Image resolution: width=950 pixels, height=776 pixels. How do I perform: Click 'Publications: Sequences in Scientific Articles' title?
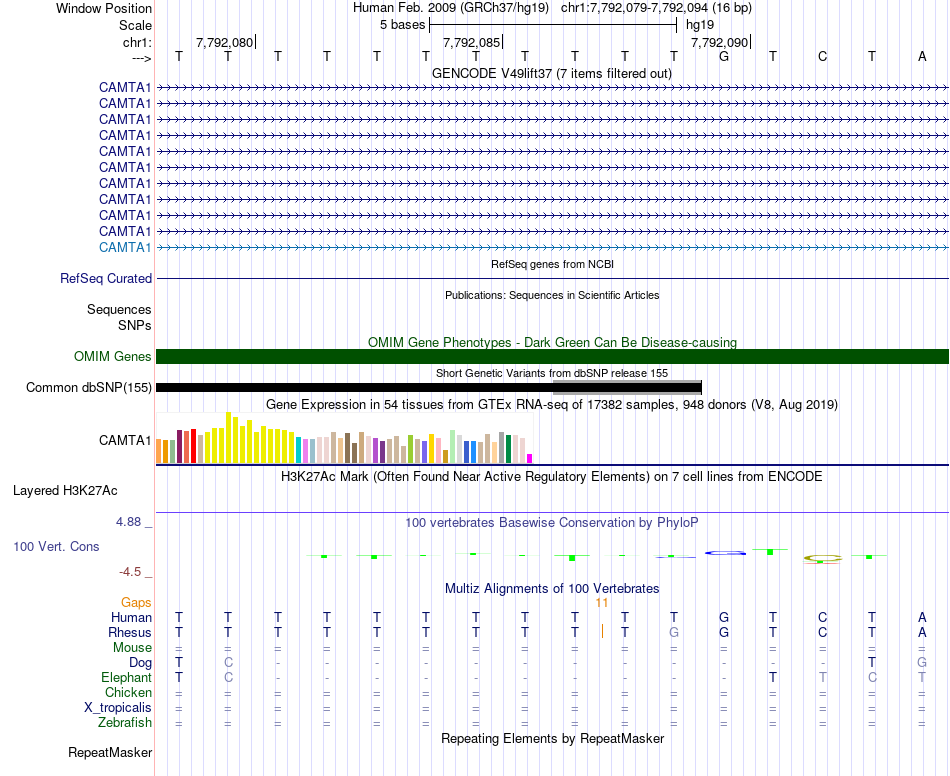tap(552, 295)
